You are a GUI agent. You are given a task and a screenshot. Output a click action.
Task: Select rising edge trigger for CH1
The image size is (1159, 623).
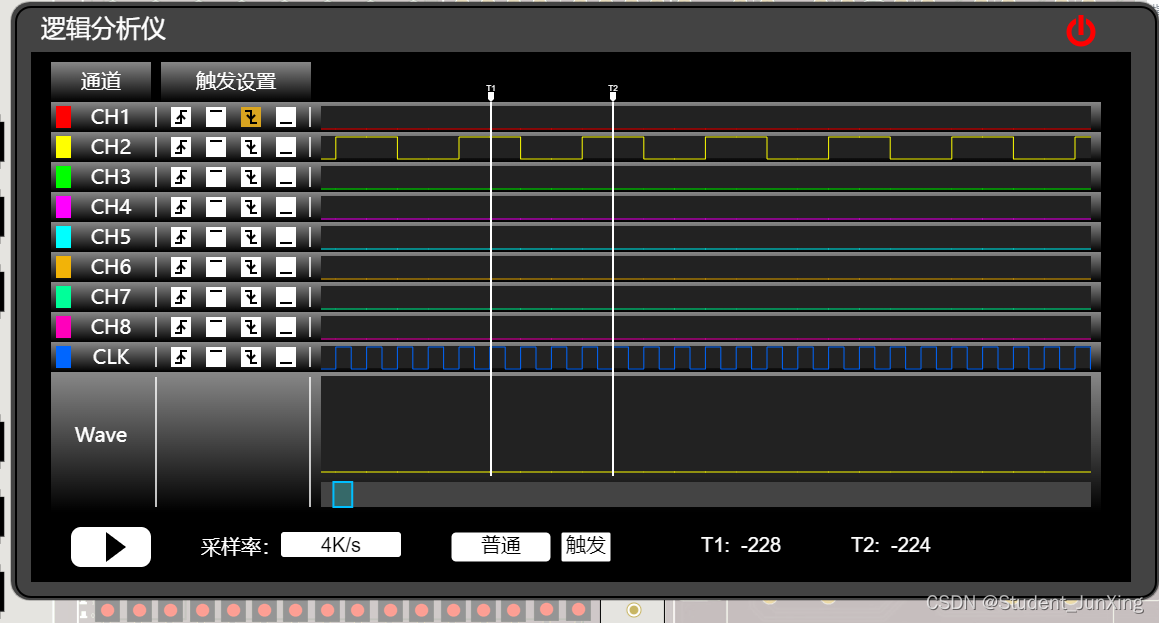click(x=181, y=117)
